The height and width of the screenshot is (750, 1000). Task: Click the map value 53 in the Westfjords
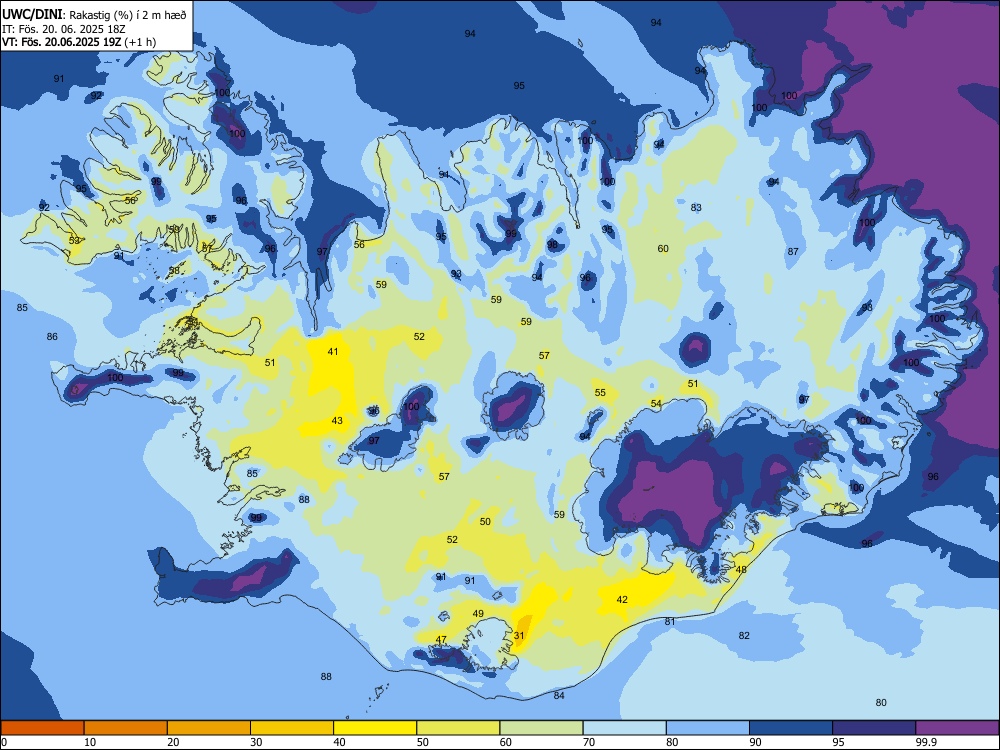75,240
